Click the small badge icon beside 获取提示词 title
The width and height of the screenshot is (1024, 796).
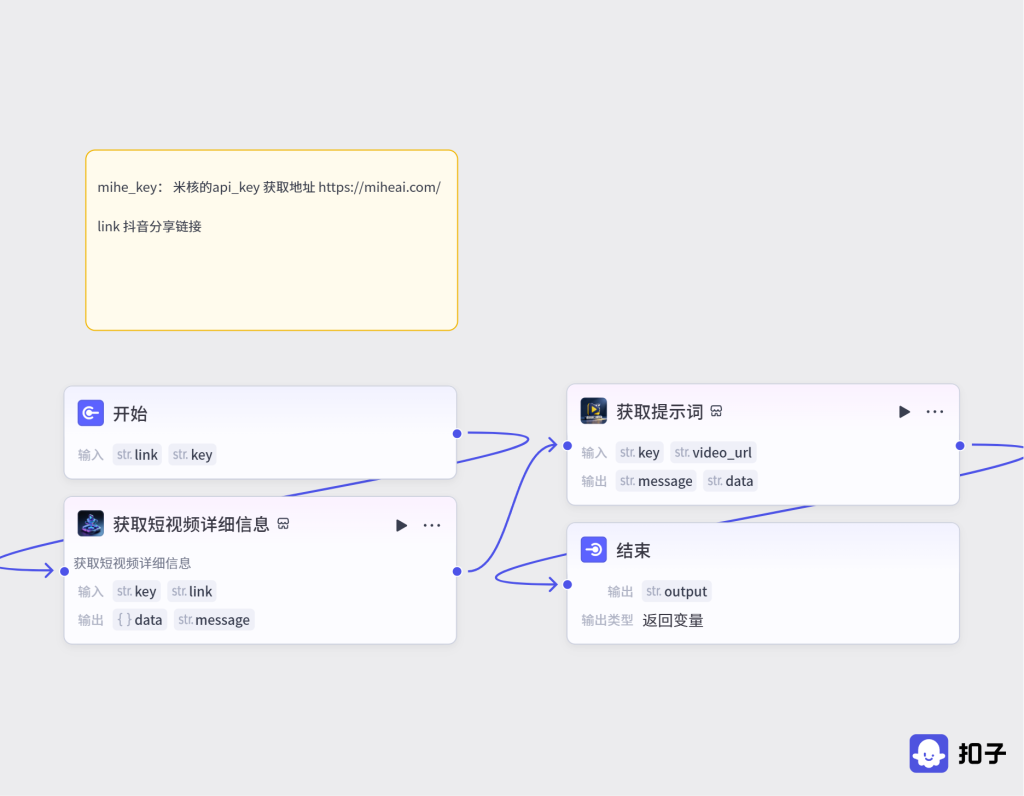coord(716,411)
